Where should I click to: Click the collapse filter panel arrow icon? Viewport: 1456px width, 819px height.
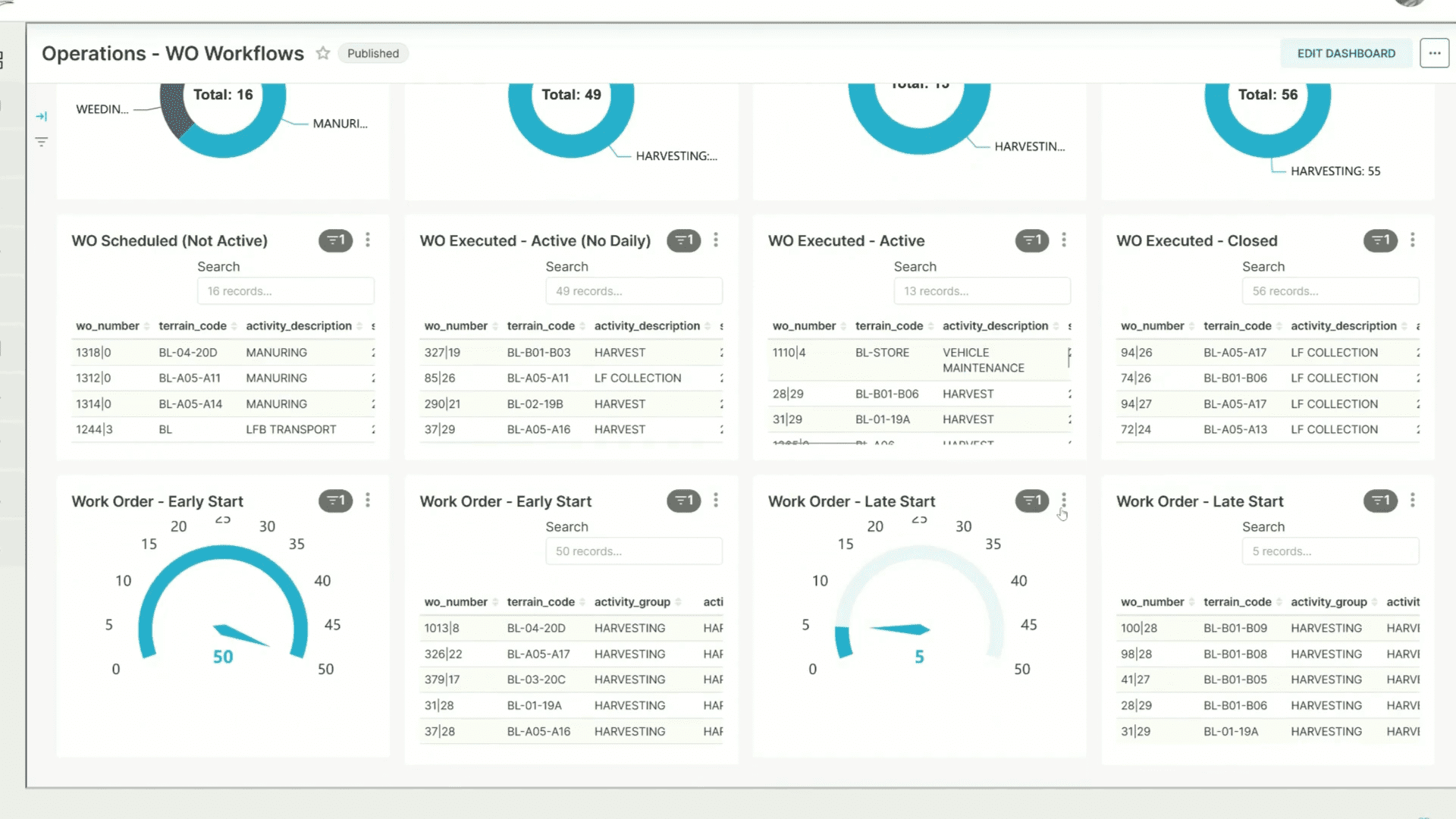[42, 116]
